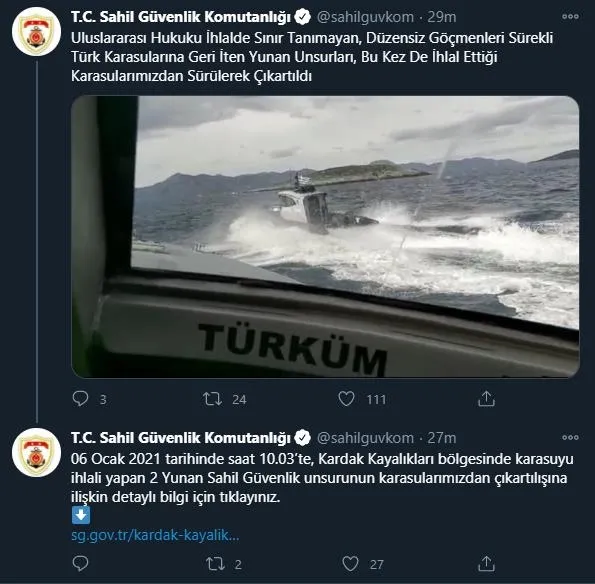595x584 pixels.
Task: Open more options on the 29m tweet
Action: pos(570,17)
